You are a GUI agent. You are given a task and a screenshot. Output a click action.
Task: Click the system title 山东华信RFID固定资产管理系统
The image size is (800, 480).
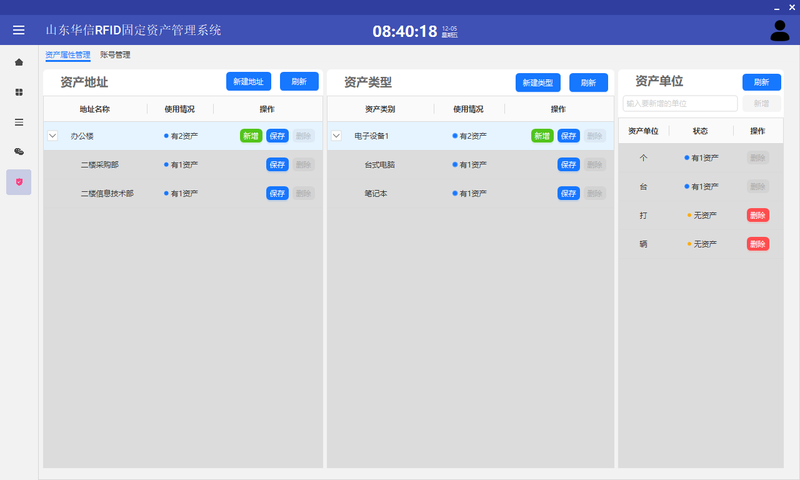(133, 30)
